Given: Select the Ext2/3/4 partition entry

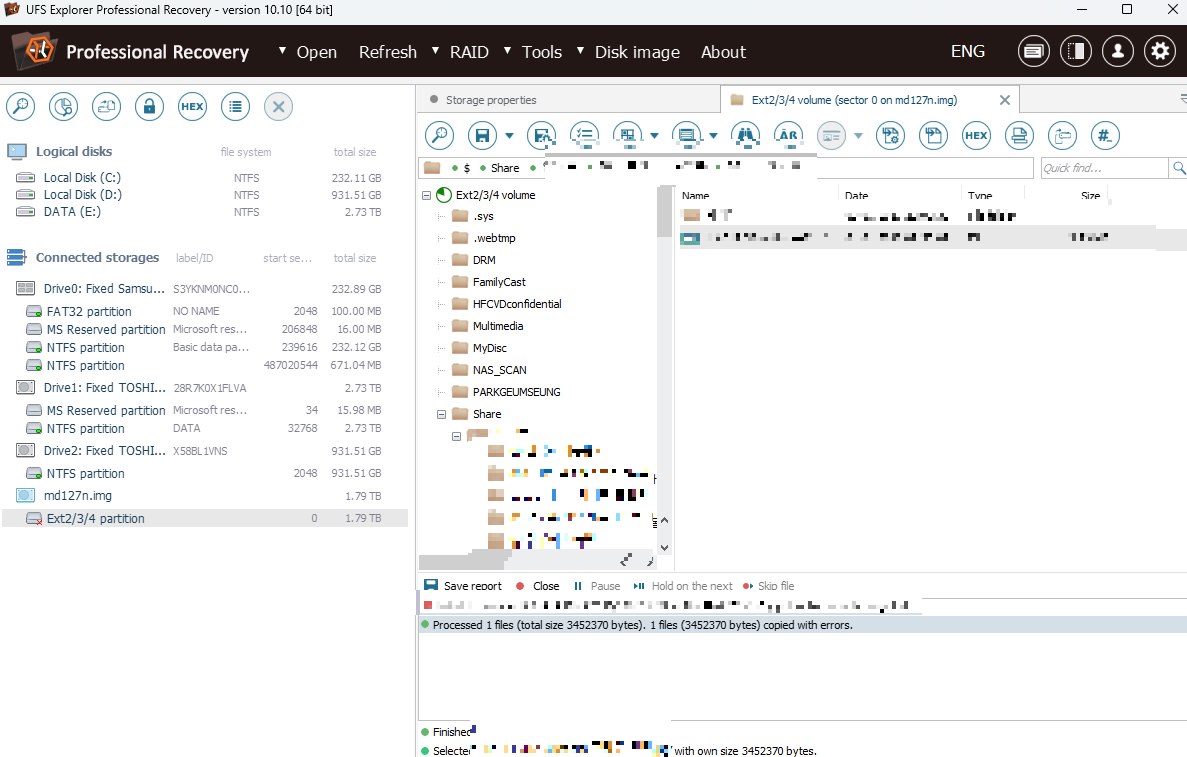Looking at the screenshot, I should pos(204,519).
